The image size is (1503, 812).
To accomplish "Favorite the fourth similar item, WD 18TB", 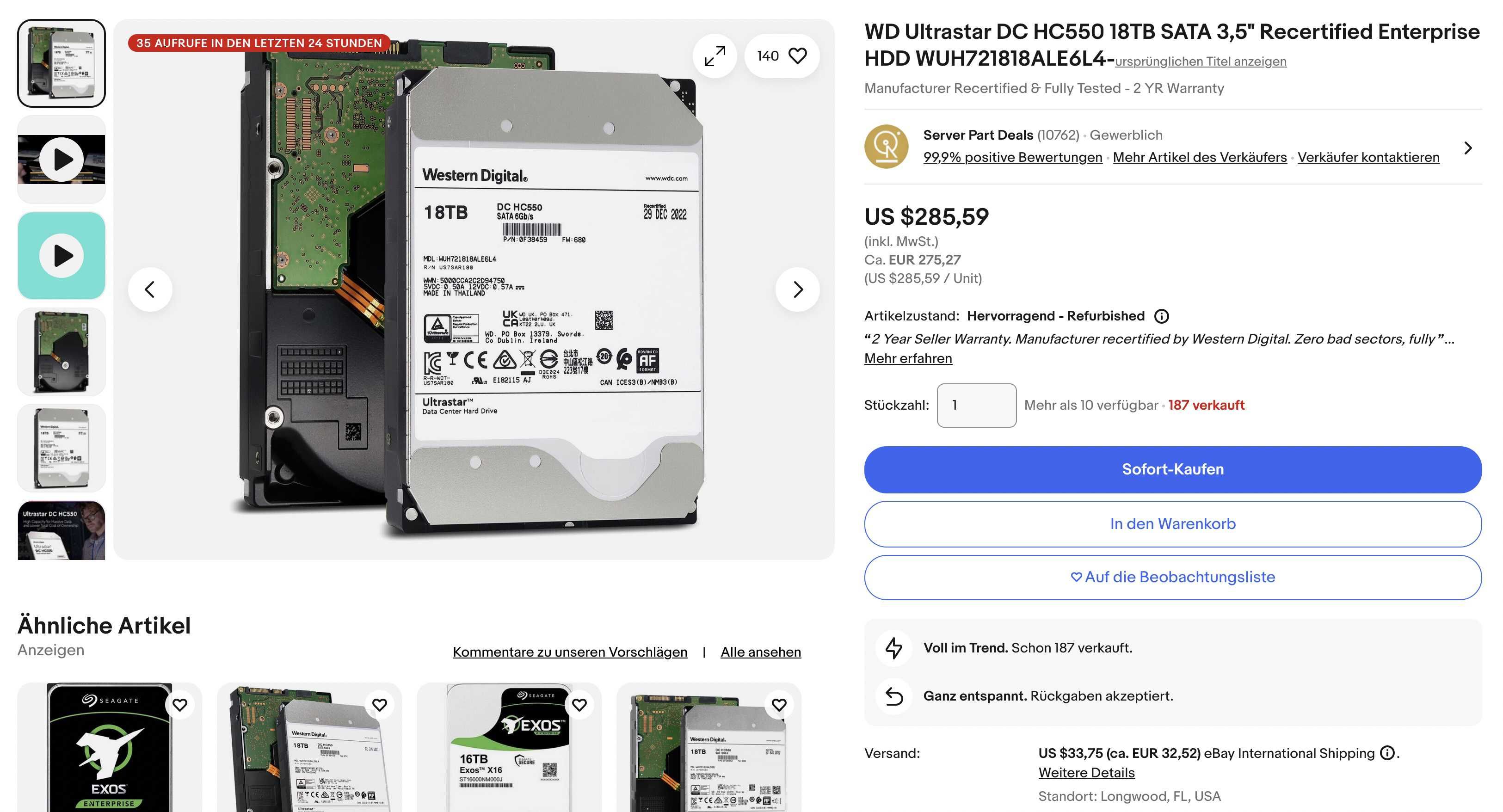I will tap(779, 705).
